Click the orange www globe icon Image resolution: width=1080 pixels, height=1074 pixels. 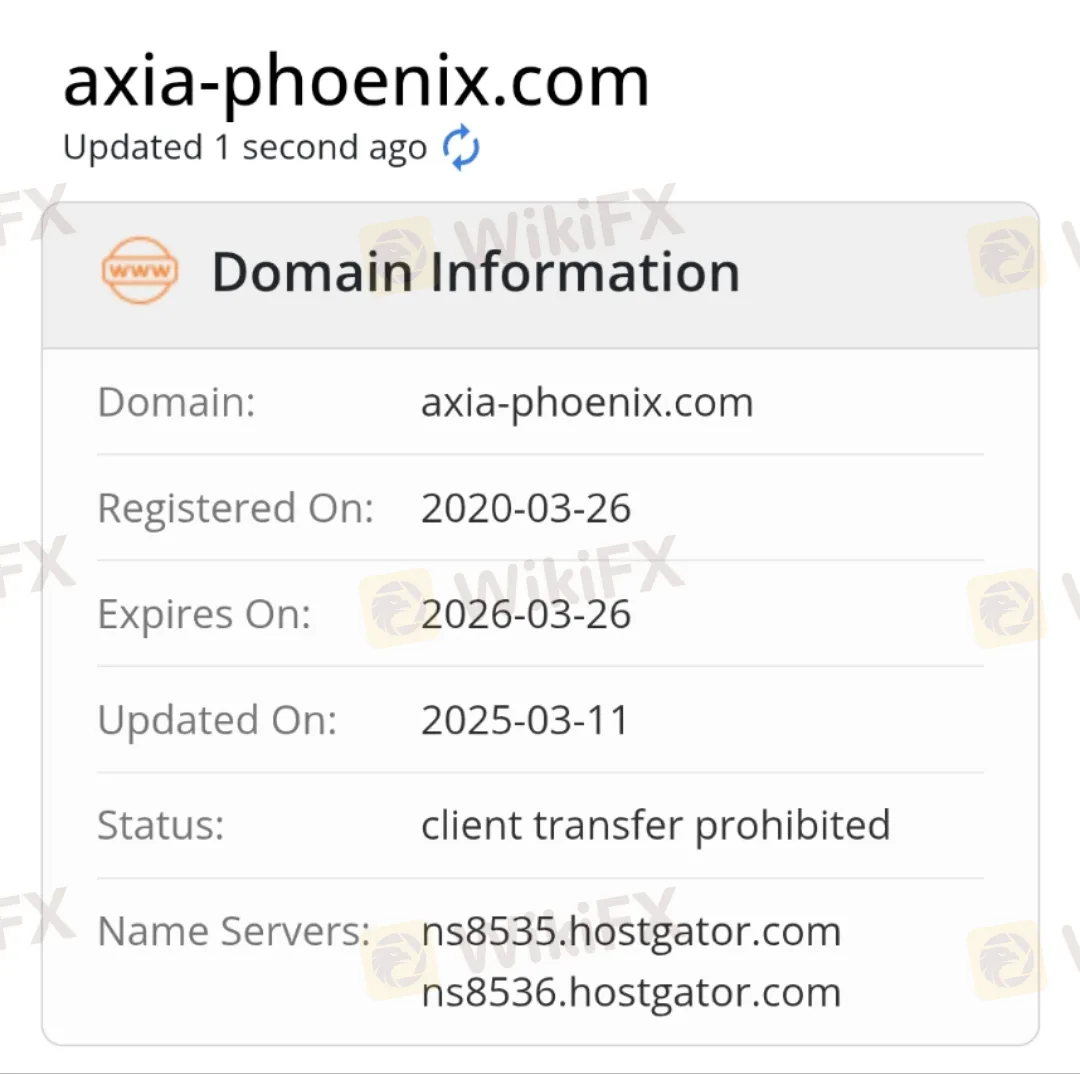pos(139,268)
